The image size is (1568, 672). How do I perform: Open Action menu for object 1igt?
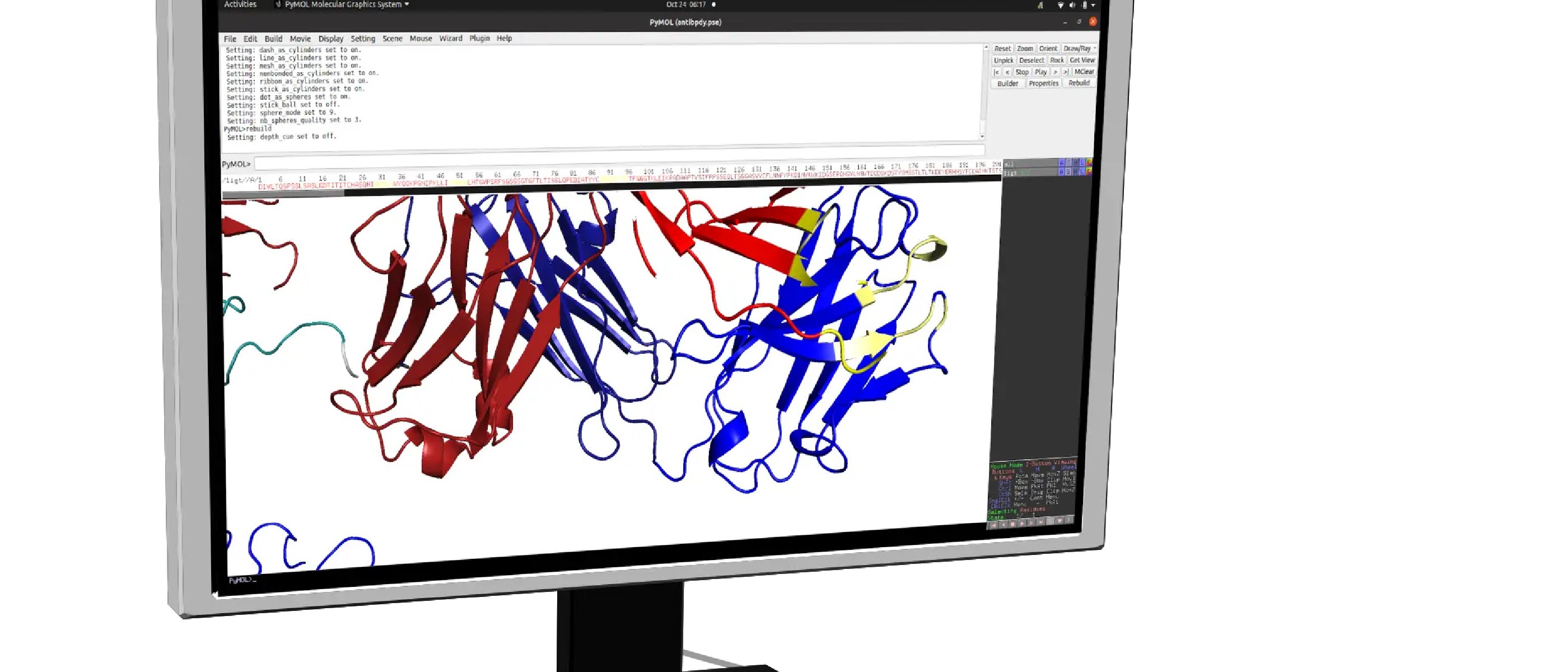pos(1062,172)
